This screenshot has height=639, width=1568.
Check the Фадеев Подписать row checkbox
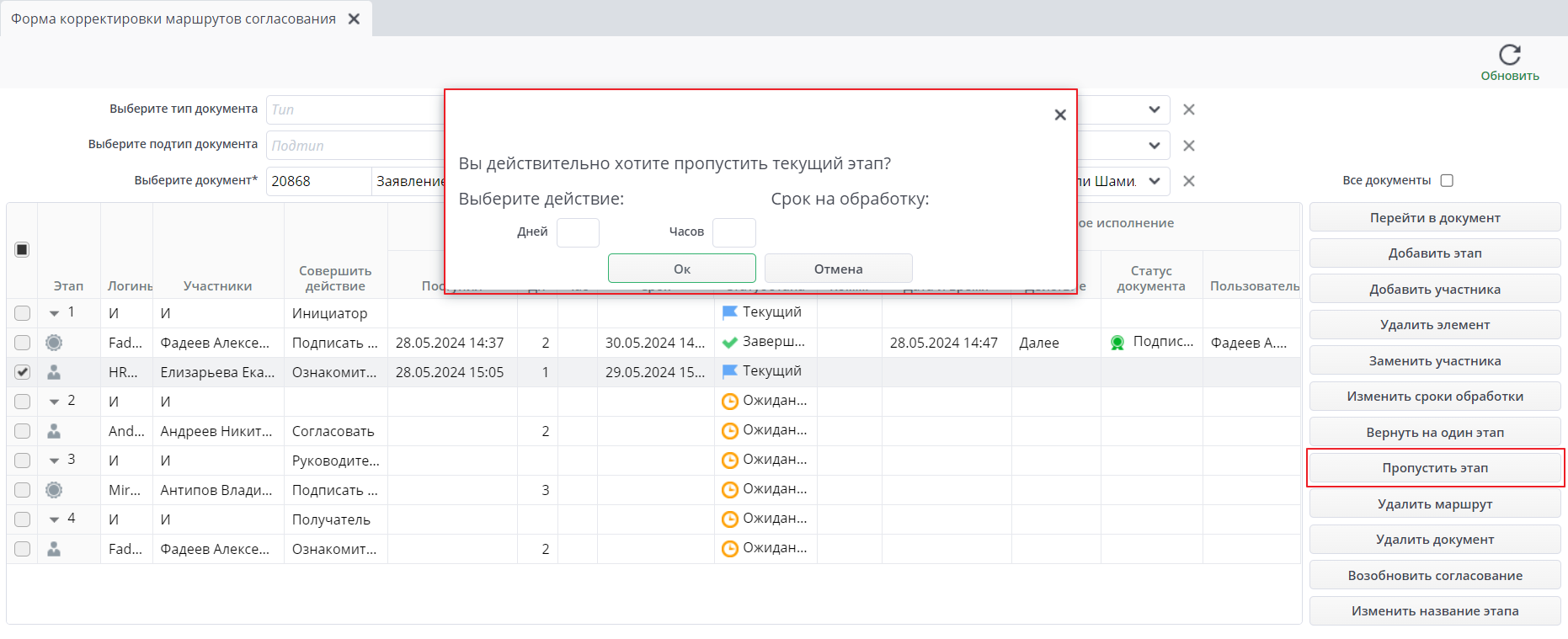coord(22,343)
